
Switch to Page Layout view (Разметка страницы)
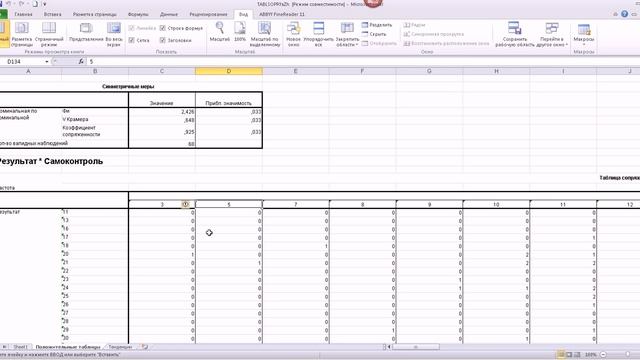point(22,34)
